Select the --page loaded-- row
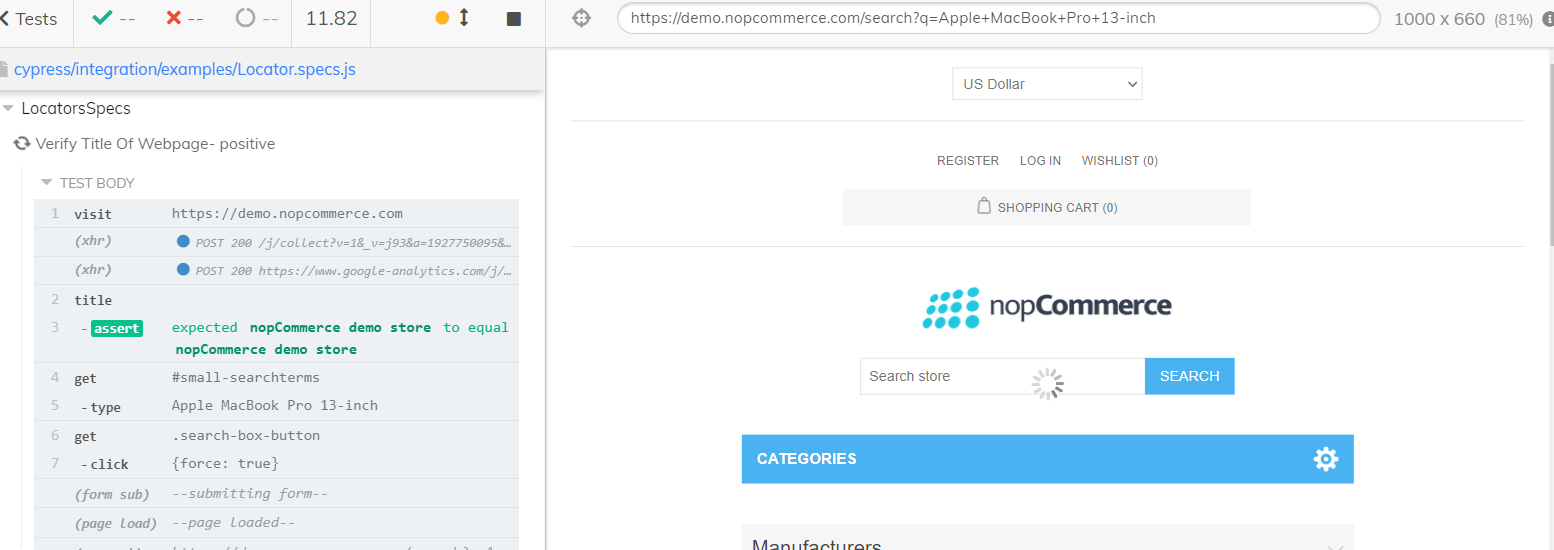Viewport: 1554px width, 550px height. [x=277, y=523]
